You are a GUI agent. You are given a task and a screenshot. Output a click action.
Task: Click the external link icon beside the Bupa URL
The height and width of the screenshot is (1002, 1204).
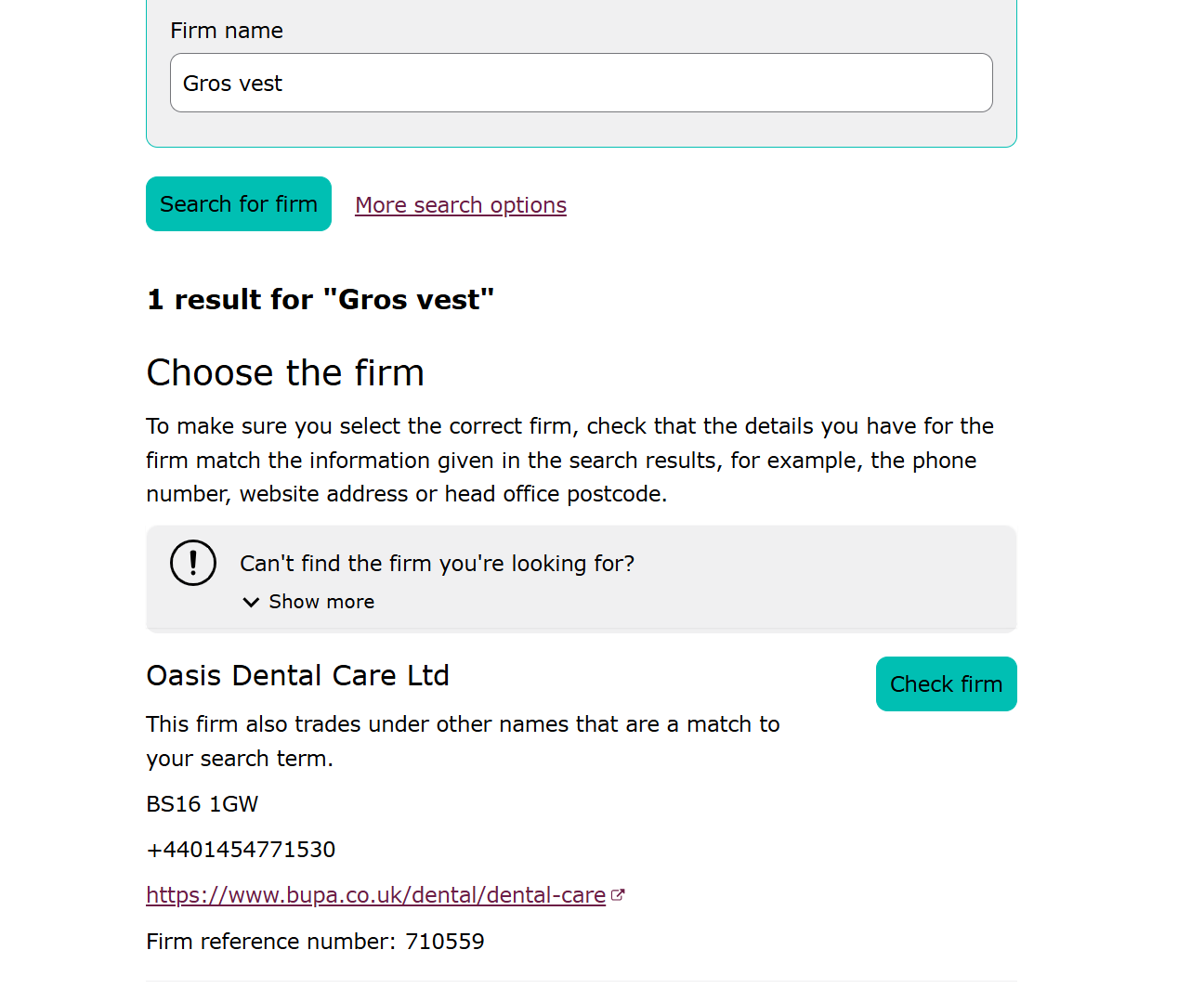coord(618,895)
